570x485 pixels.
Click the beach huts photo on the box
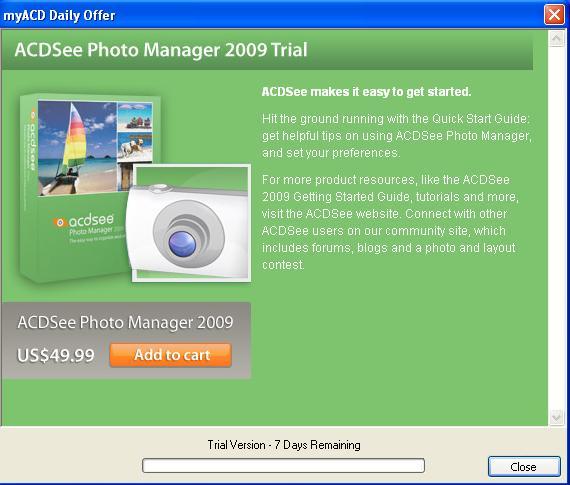135,117
